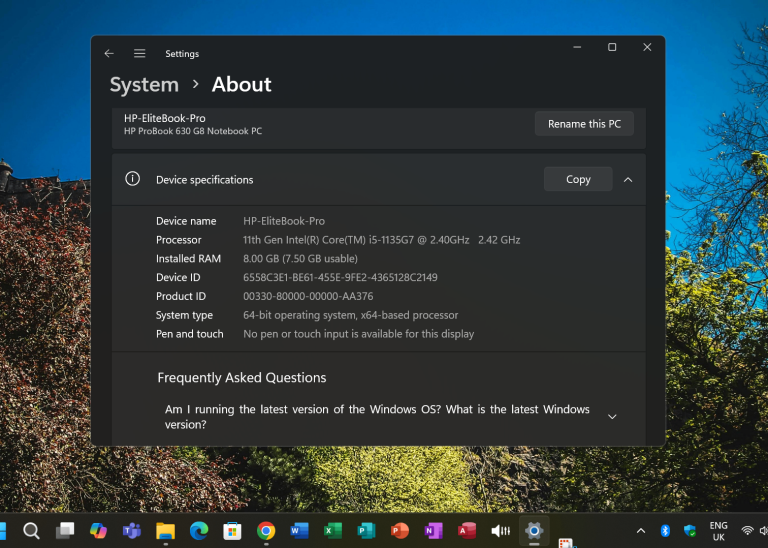Screen dimensions: 768x548
Task: Click the Bluetooth icon in system tray
Action: 665,530
